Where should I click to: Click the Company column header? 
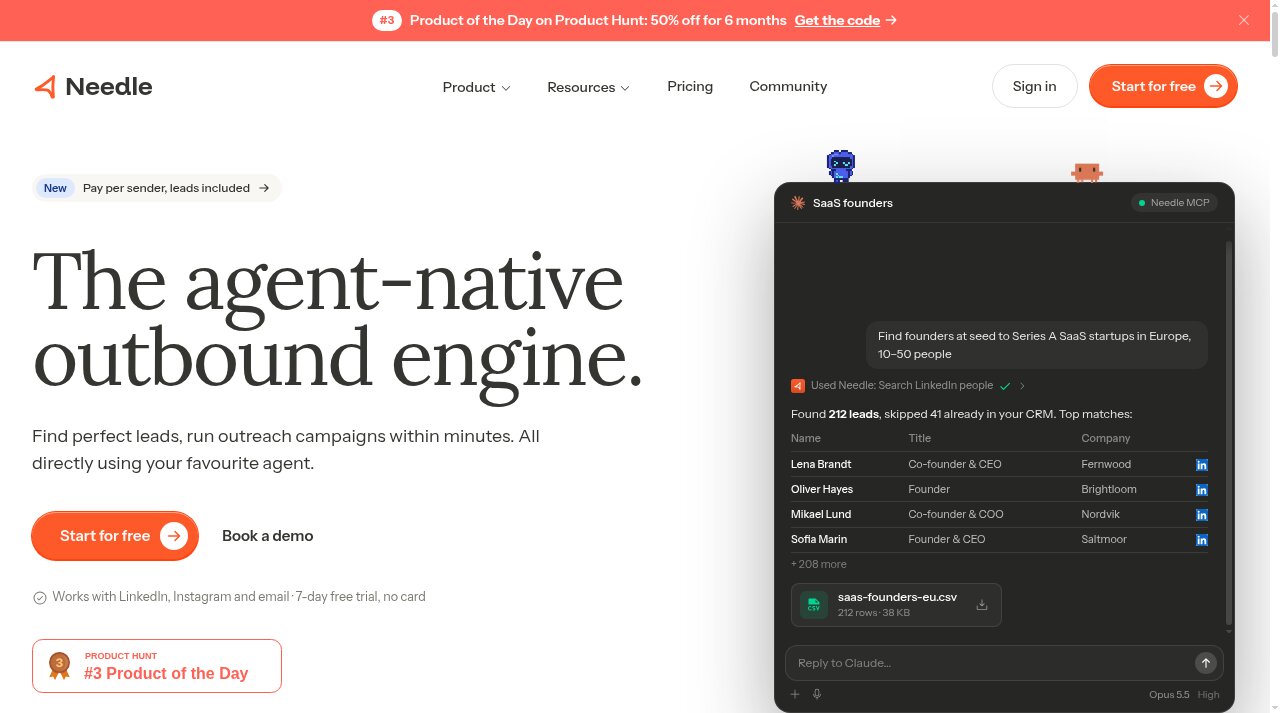pos(1106,438)
